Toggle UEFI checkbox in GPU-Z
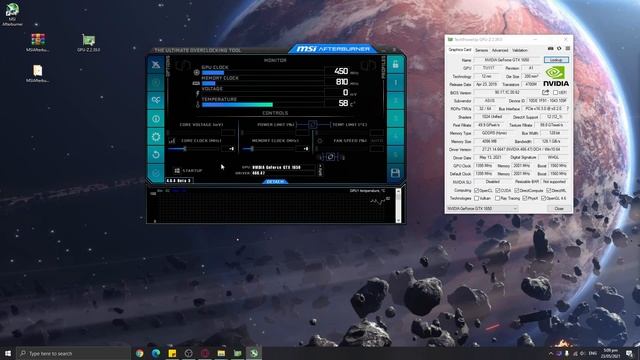 [556, 93]
